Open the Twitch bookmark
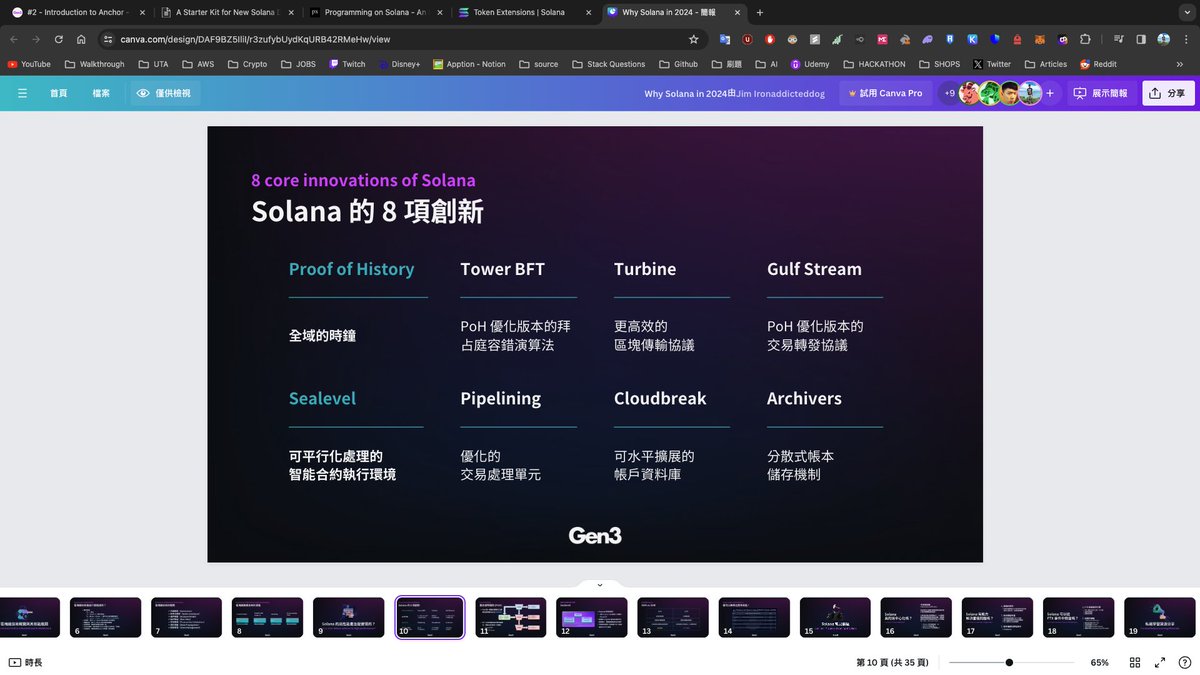Viewport: 1200px width, 675px height. pyautogui.click(x=347, y=64)
